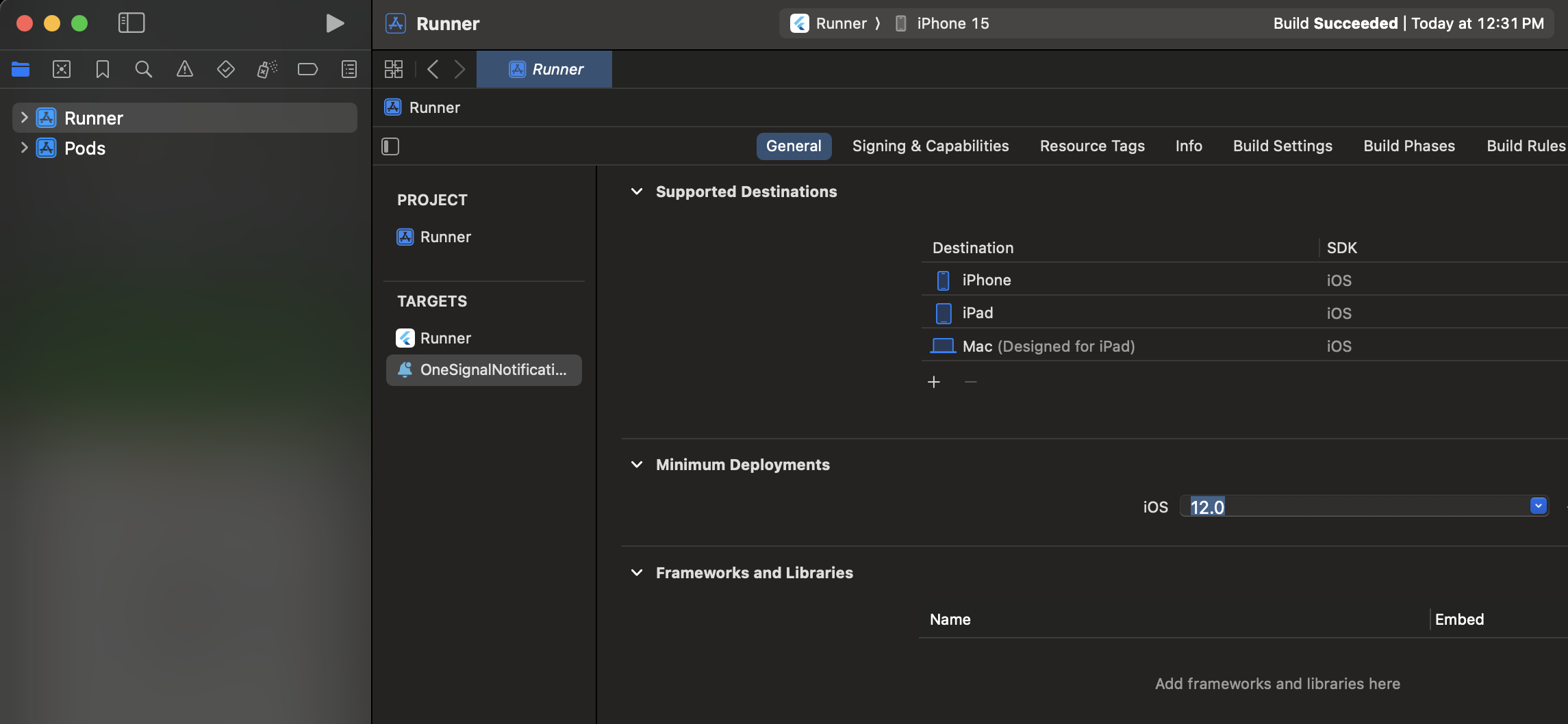
Task: Select Runner in the project navigator
Action: (x=185, y=118)
